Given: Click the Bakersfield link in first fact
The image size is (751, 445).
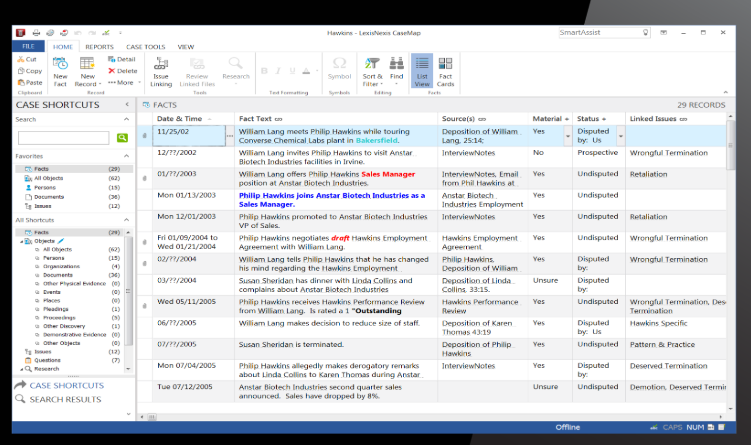Looking at the screenshot, I should coord(376,140).
